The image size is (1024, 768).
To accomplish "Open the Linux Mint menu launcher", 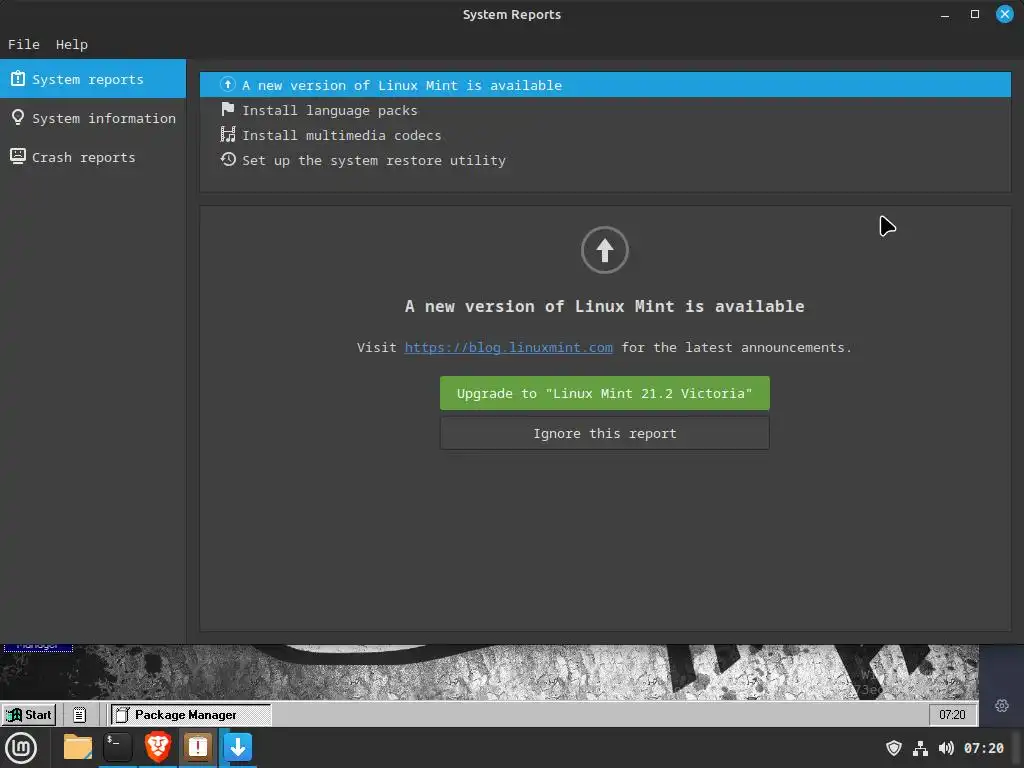I will [21, 748].
